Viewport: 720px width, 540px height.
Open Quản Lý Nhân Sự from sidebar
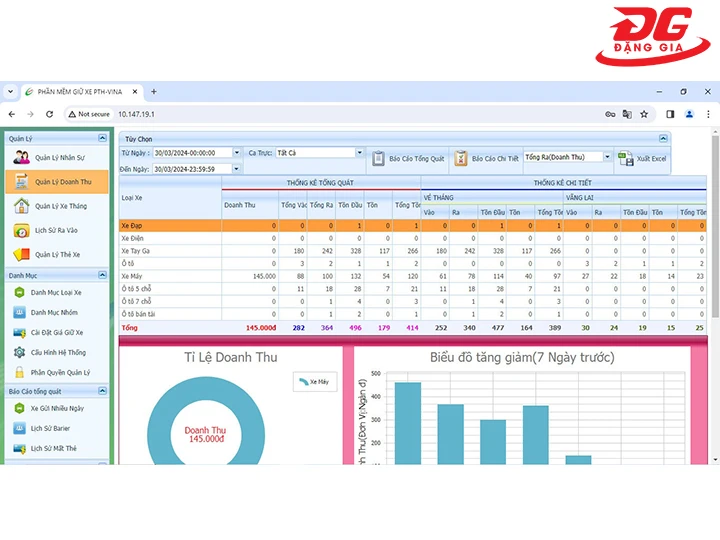click(x=21, y=158)
